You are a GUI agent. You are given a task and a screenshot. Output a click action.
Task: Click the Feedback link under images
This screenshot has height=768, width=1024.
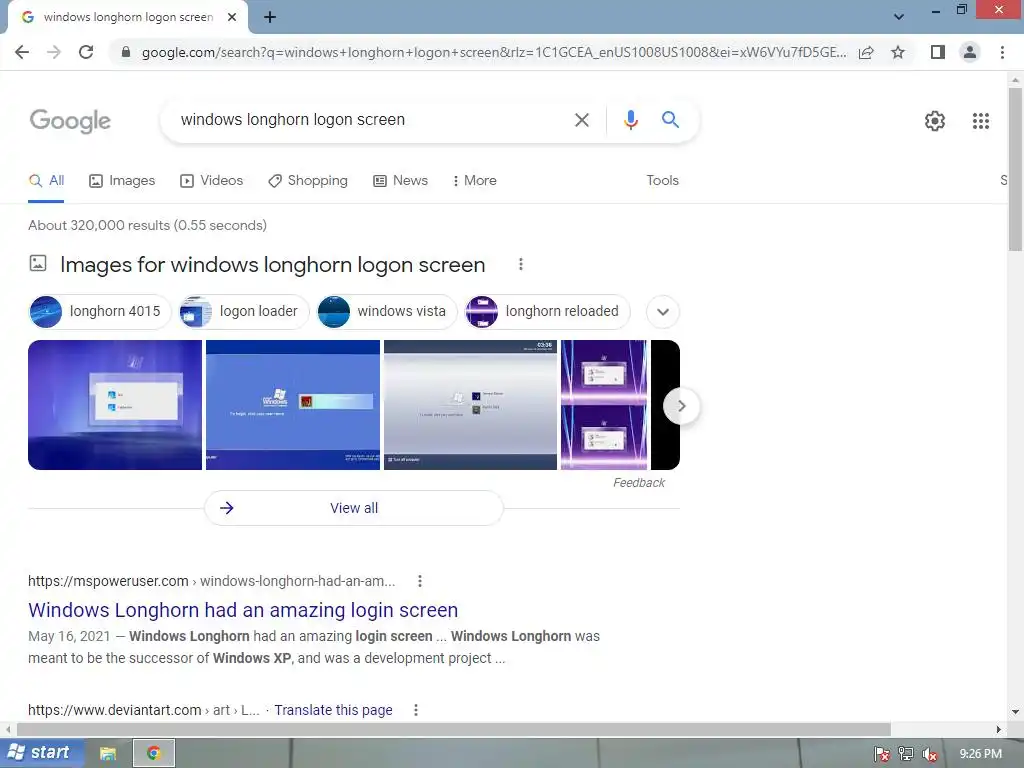639,483
